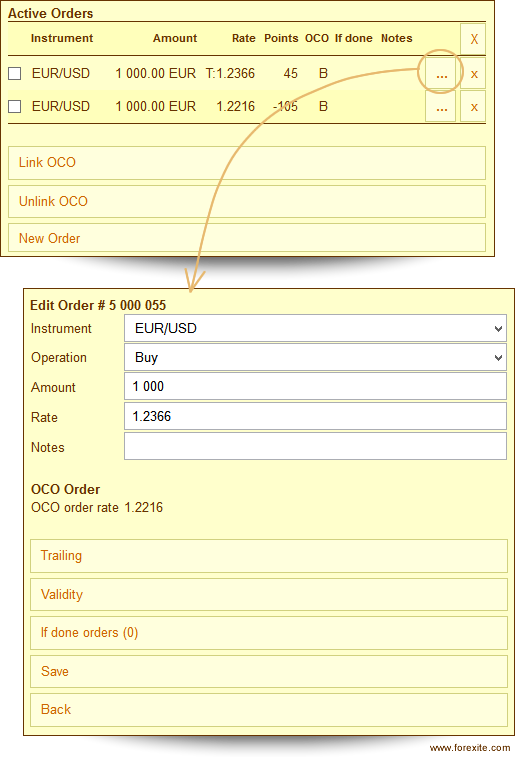
Task: Click the header X to remove all orders
Action: [x=473, y=39]
